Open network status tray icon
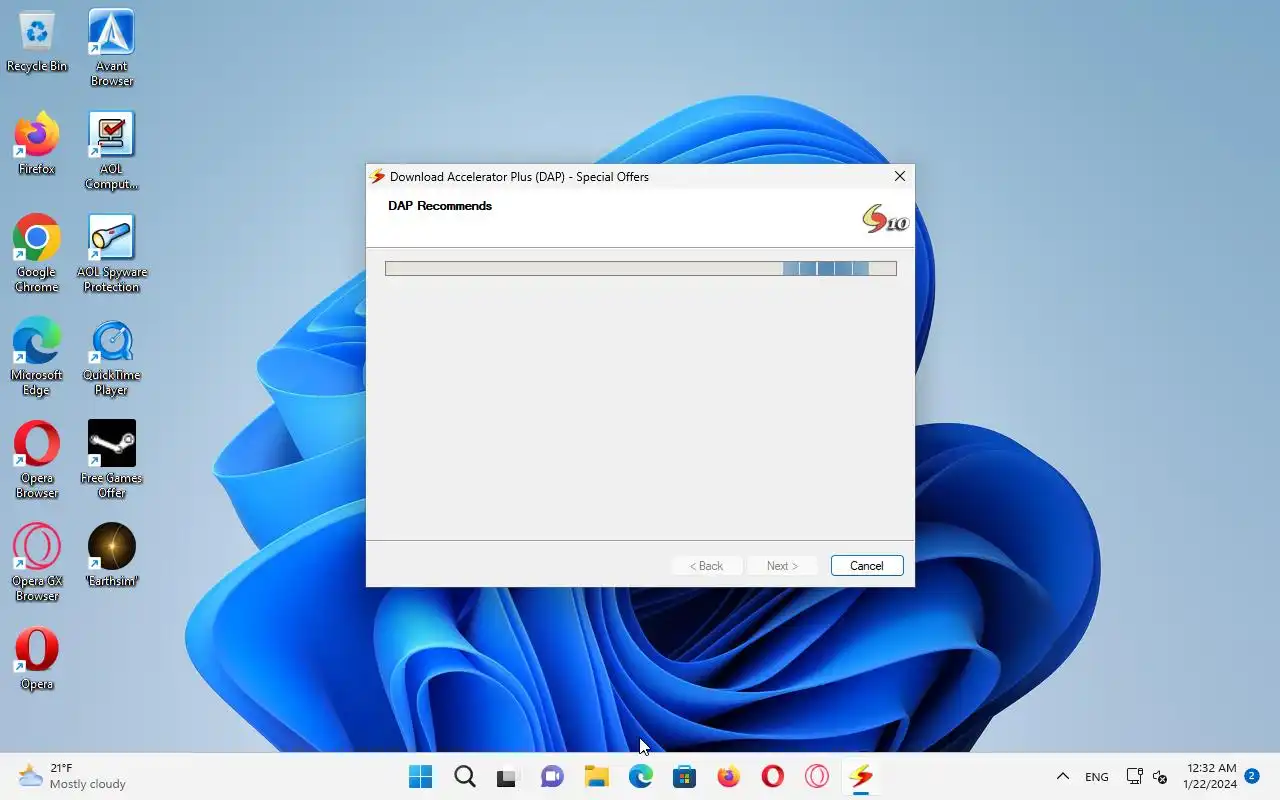1280x800 pixels. 1134,776
